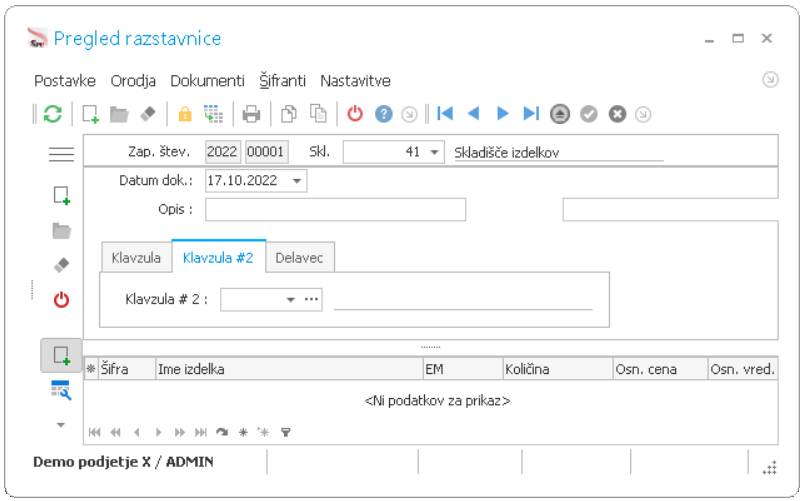Click document number field 00001
This screenshot has height=501, width=803.
(x=266, y=152)
